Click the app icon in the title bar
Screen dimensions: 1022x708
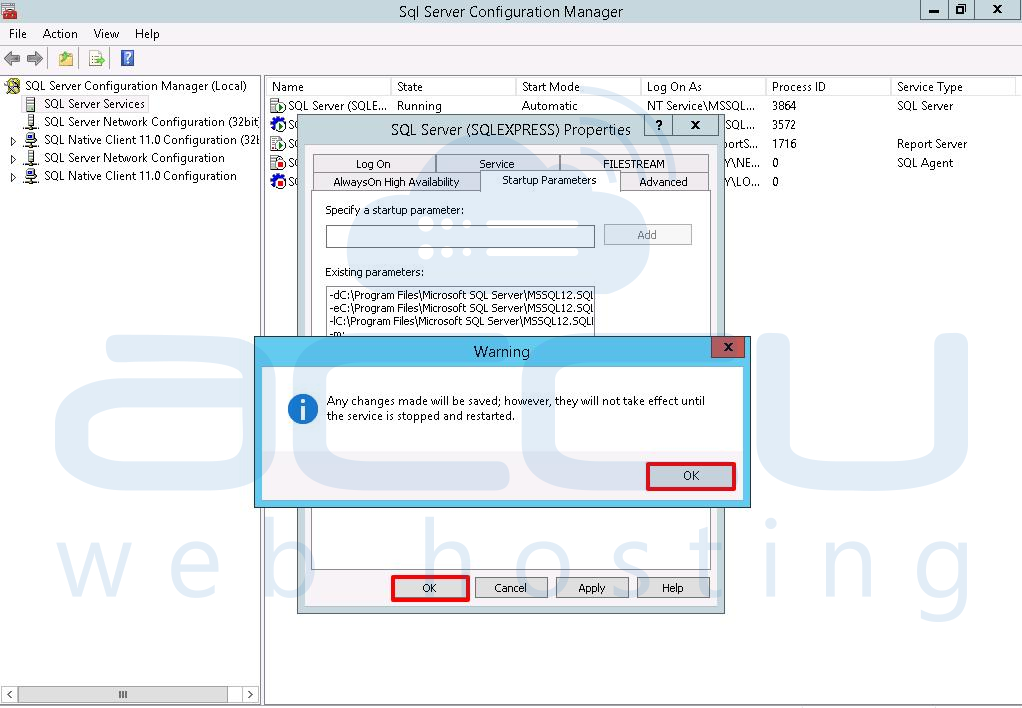[9, 11]
